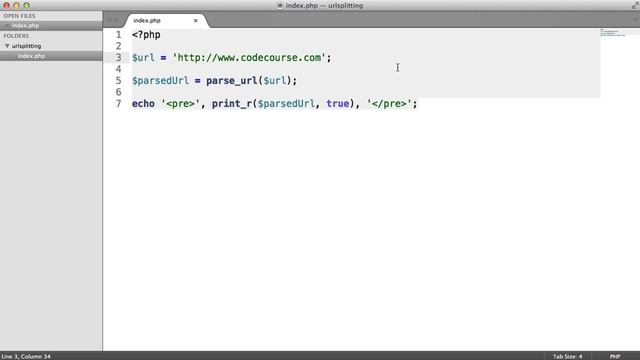Click line number 3 in gutter

(118, 58)
